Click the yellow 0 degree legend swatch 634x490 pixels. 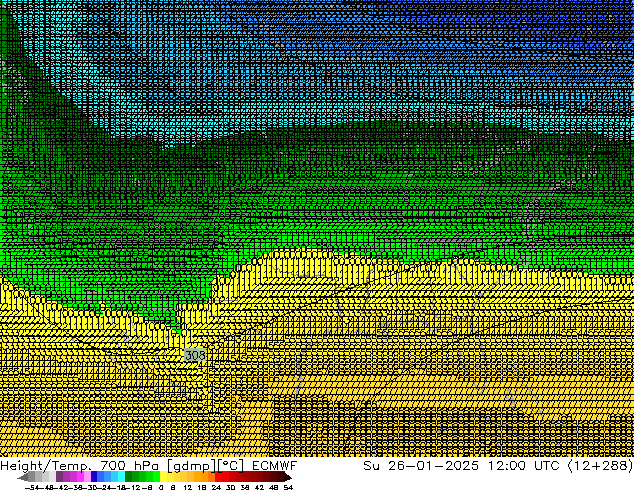pyautogui.click(x=163, y=477)
